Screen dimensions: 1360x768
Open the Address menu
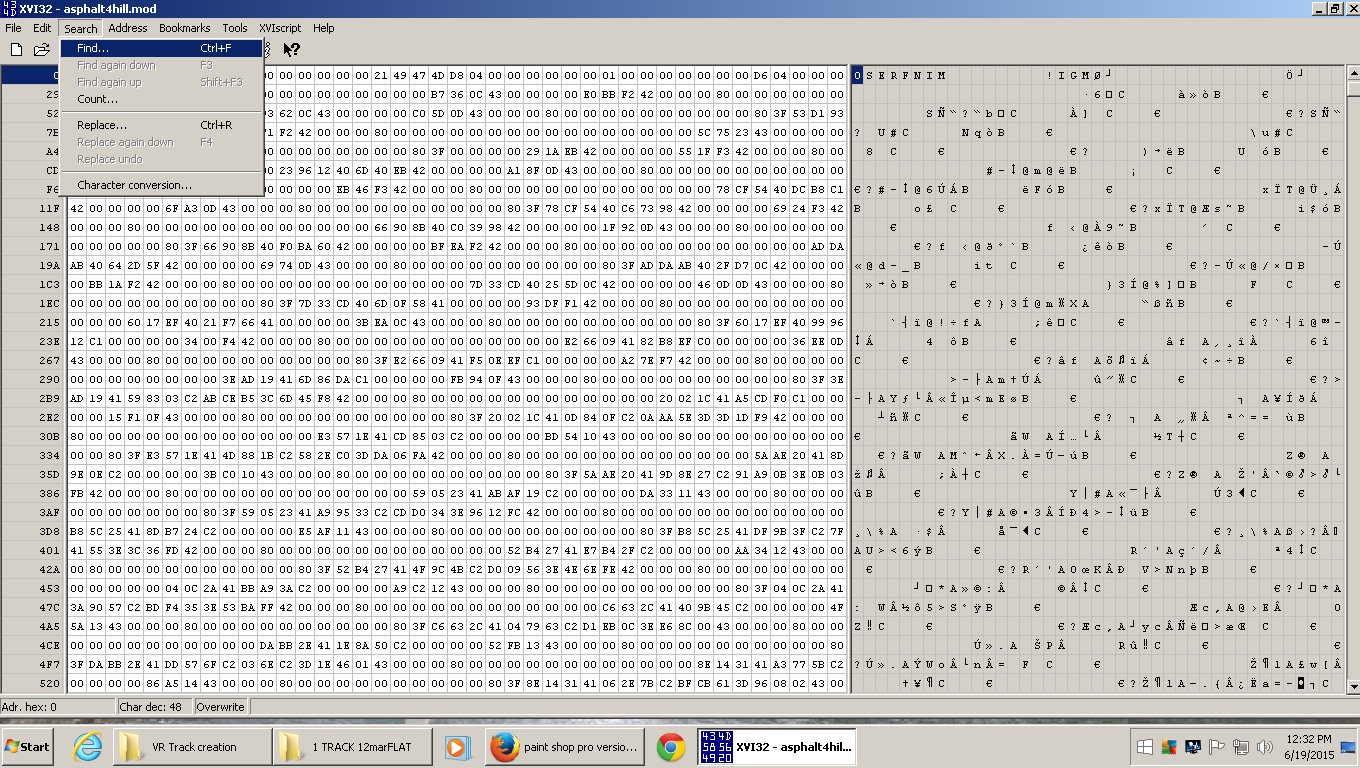pyautogui.click(x=128, y=28)
